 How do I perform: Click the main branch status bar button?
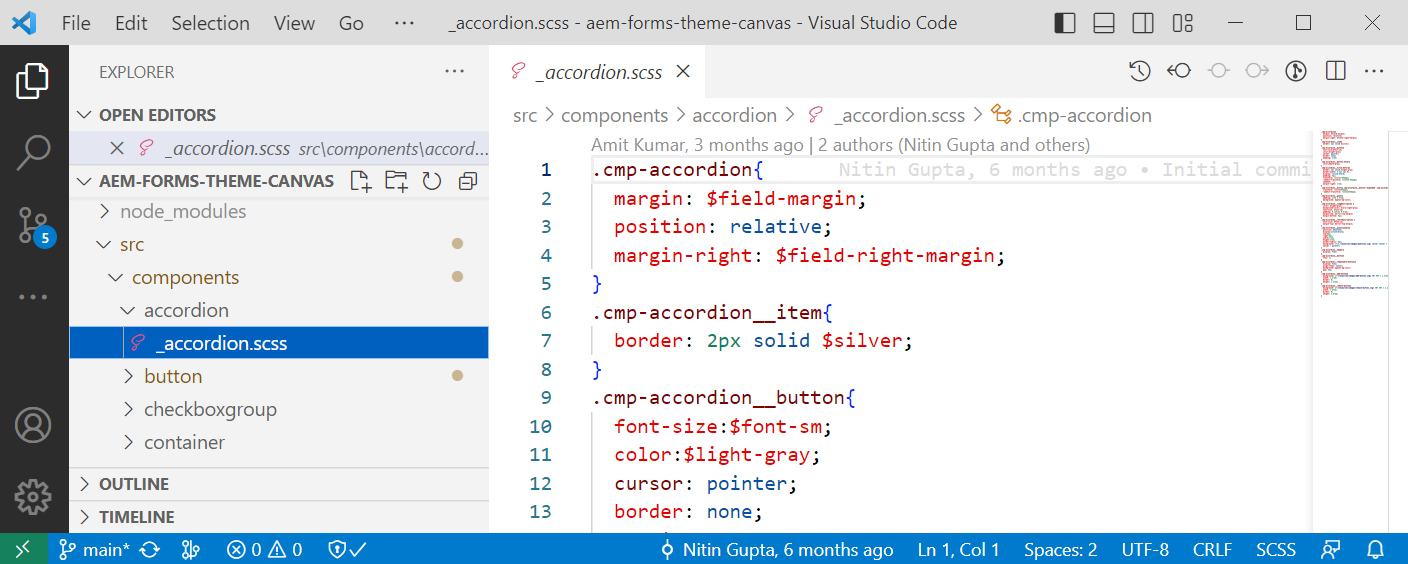(x=94, y=549)
